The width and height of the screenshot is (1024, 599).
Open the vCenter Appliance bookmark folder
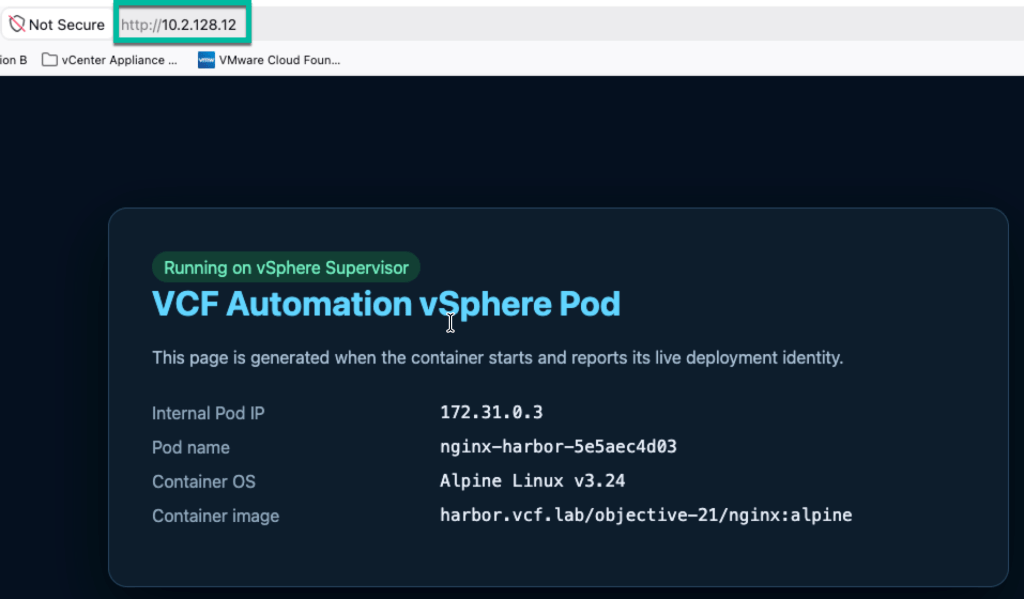click(x=49, y=60)
